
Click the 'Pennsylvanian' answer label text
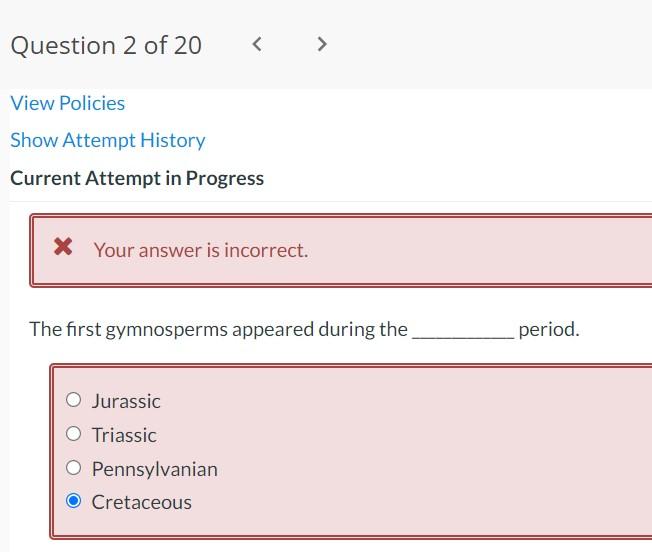(154, 469)
